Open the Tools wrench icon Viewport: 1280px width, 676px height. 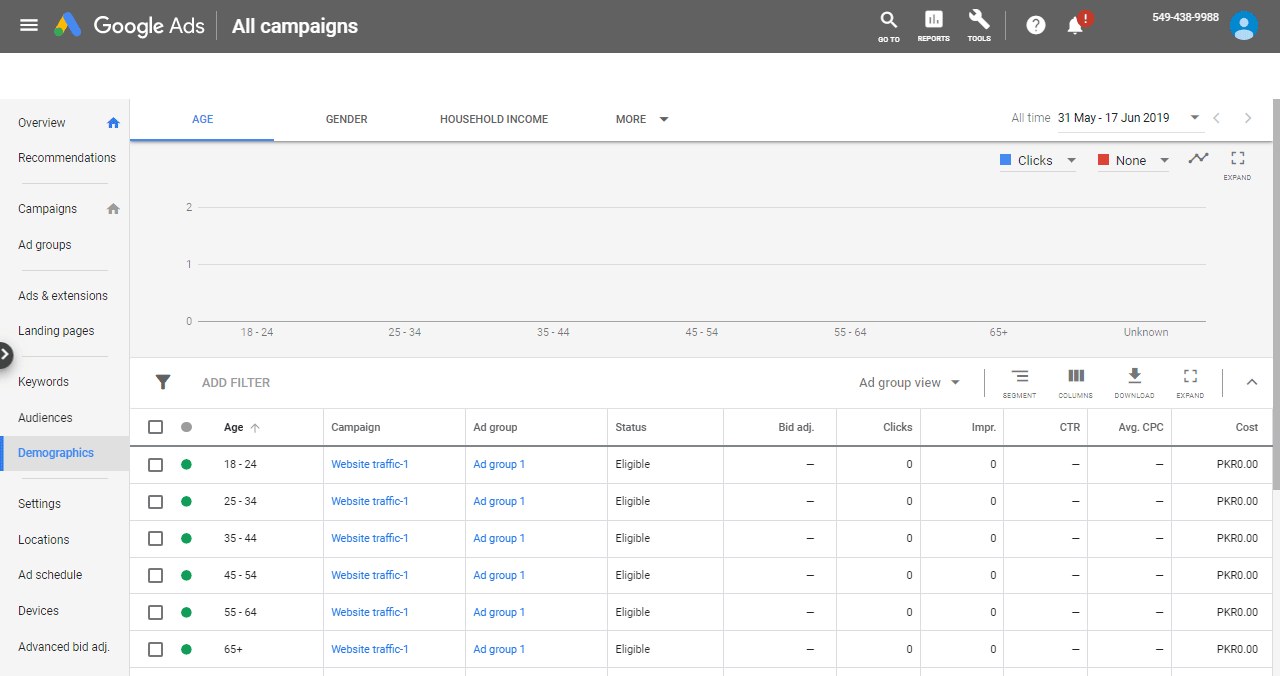click(979, 22)
